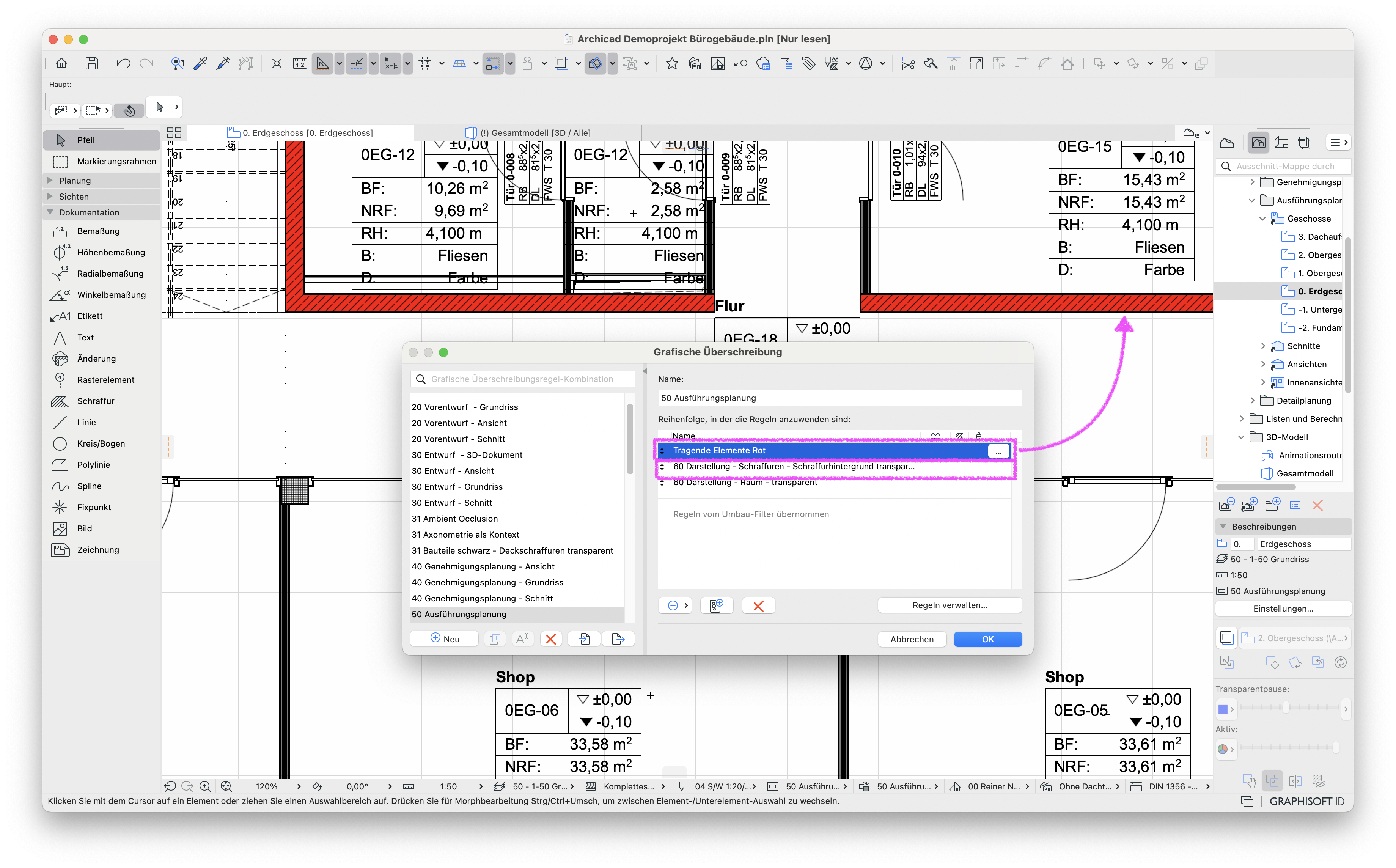
Task: Click the delete rule red X in dialog
Action: coord(758,605)
